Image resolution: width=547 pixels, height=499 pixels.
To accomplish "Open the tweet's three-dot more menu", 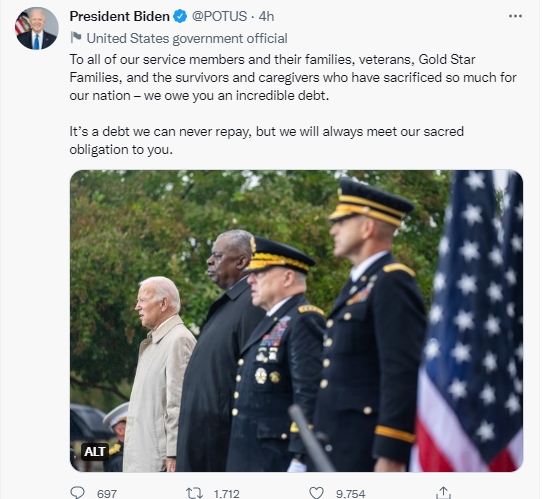I will 515,16.
